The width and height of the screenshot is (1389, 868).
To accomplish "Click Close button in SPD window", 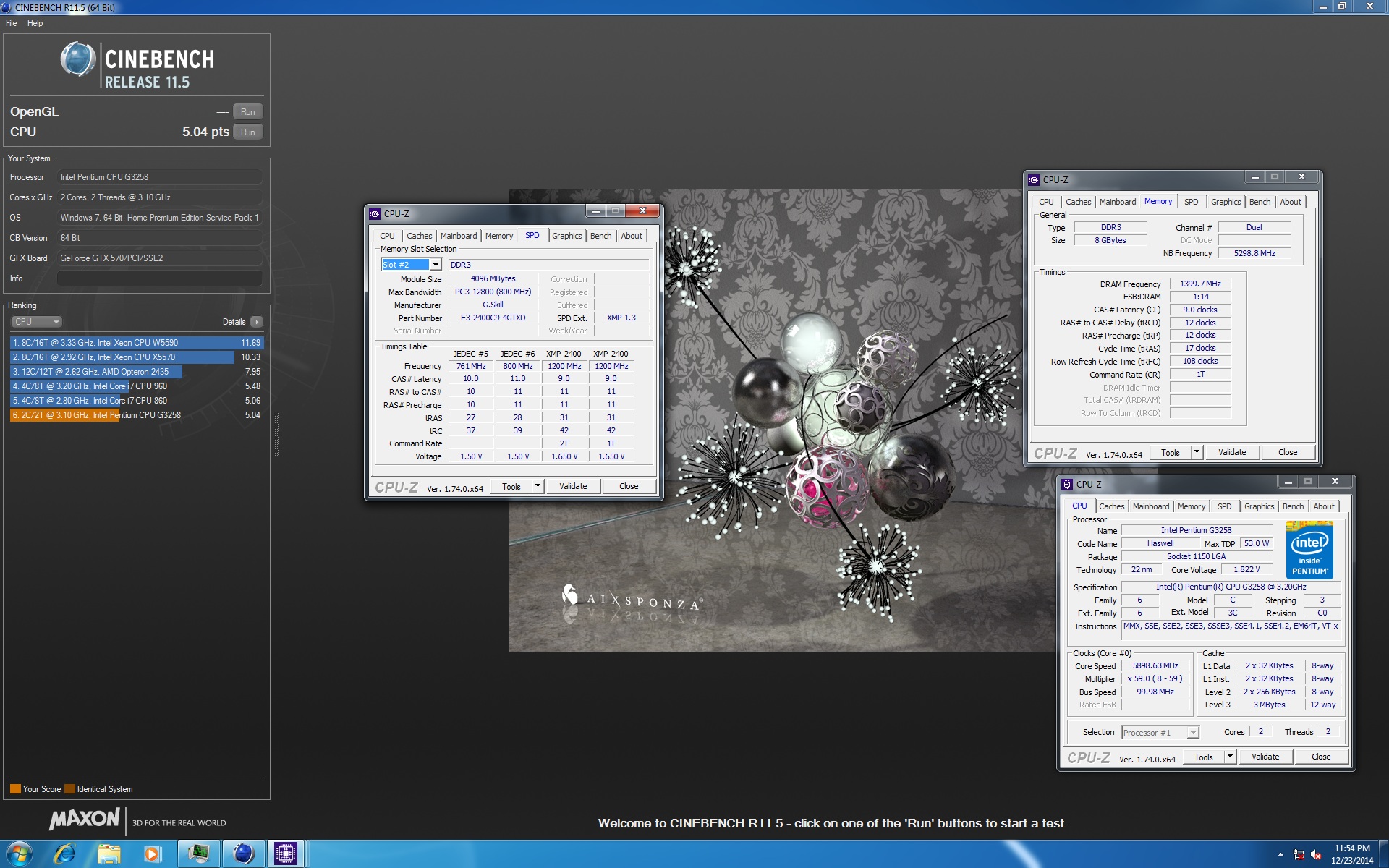I will (x=629, y=487).
